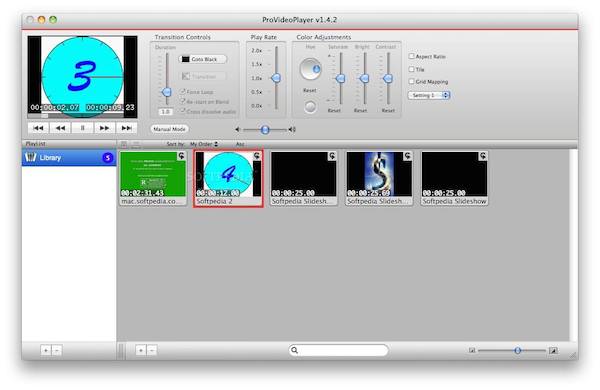
Task: Click the round button below Hue Reset
Action: pos(310,107)
